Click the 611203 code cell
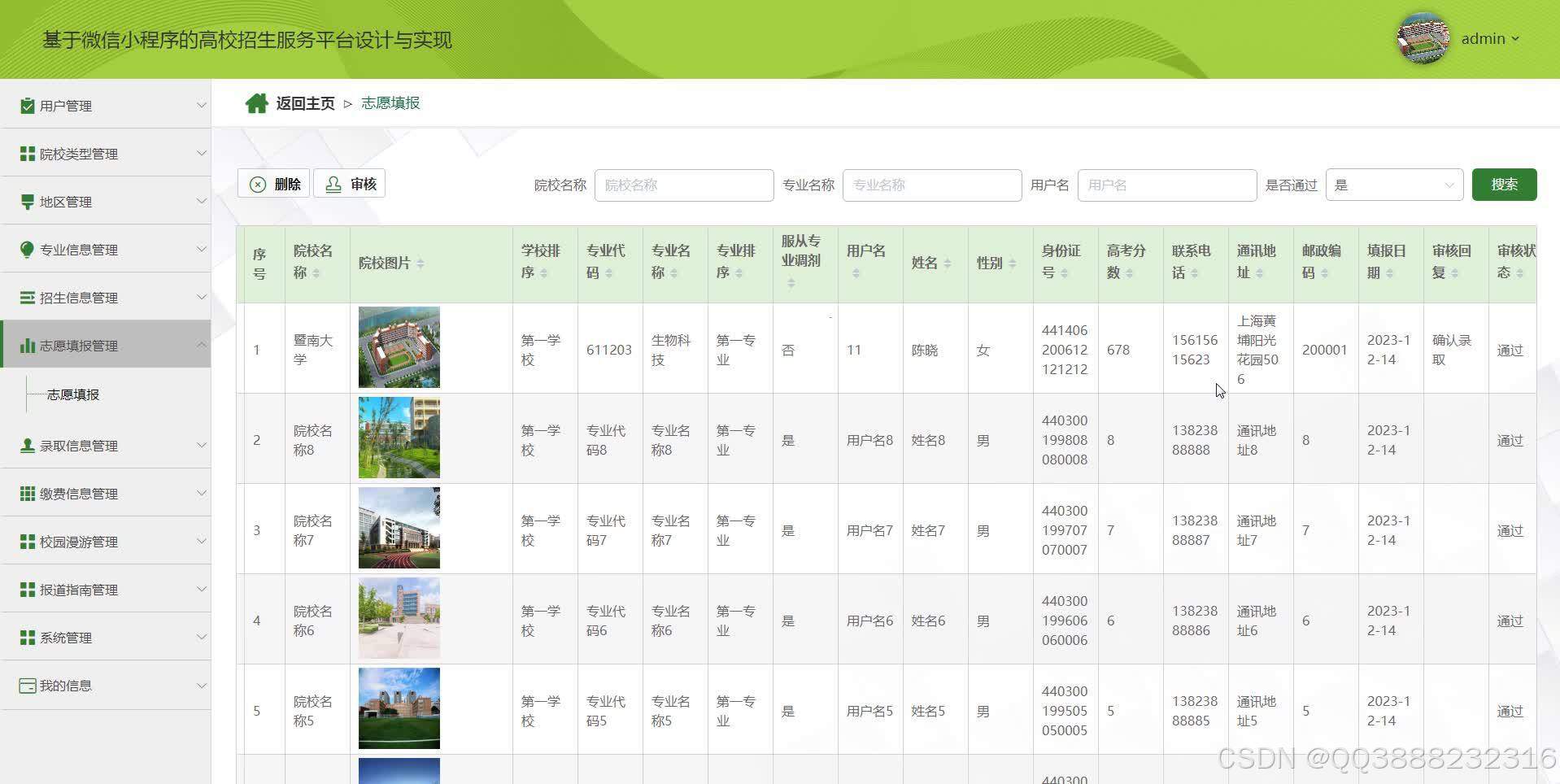 (609, 350)
